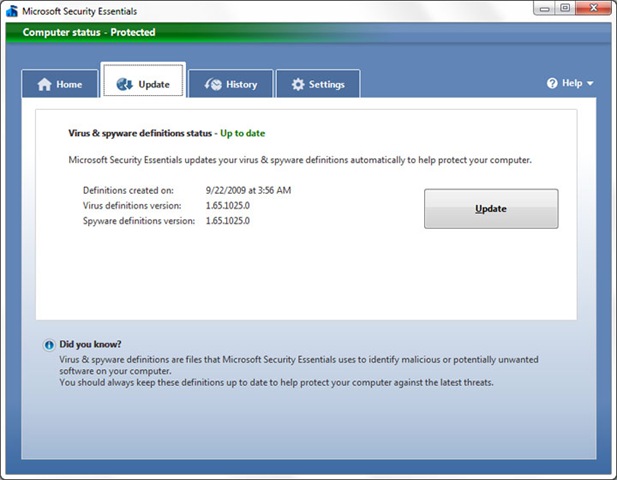Click the gear icon on Settings tab

(x=298, y=84)
